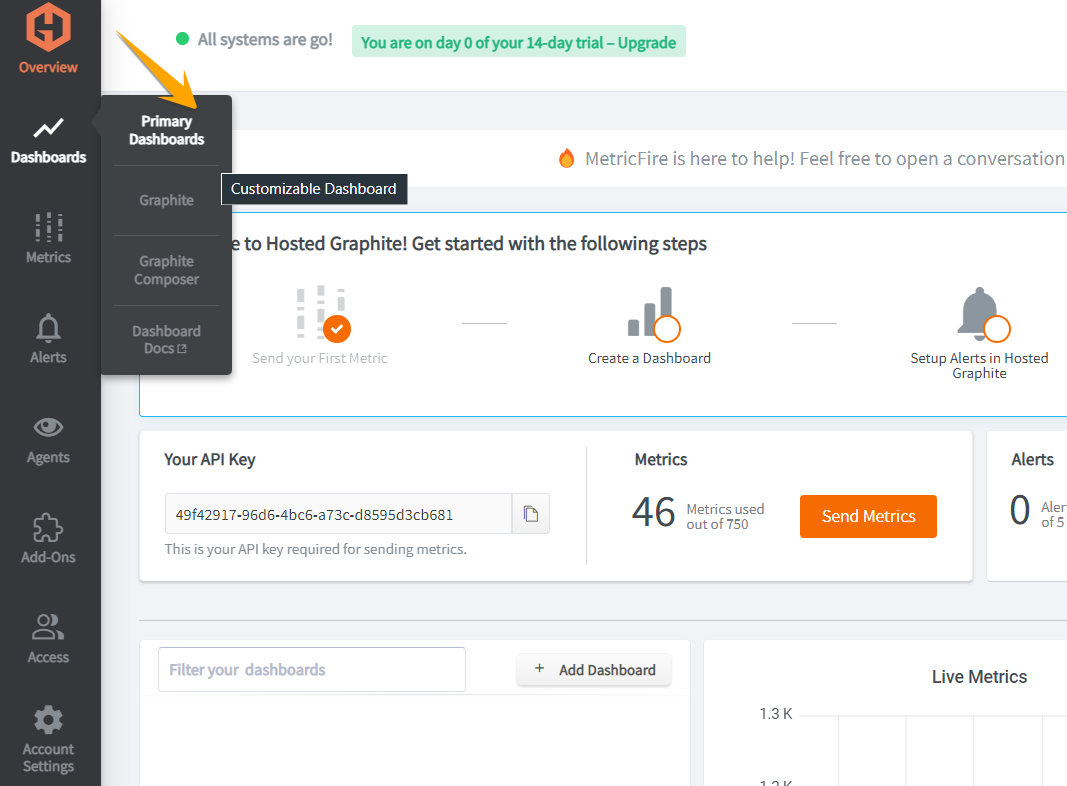Click the 1.3 K axis label

pyautogui.click(x=776, y=714)
